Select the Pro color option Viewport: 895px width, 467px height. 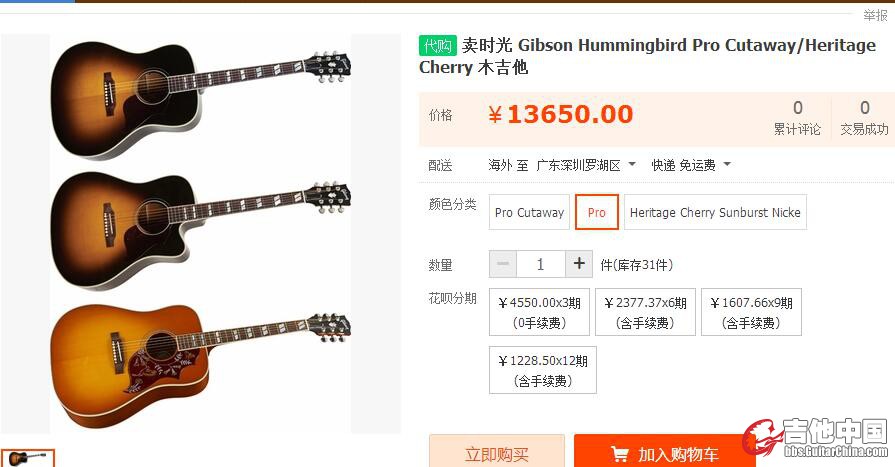click(596, 212)
